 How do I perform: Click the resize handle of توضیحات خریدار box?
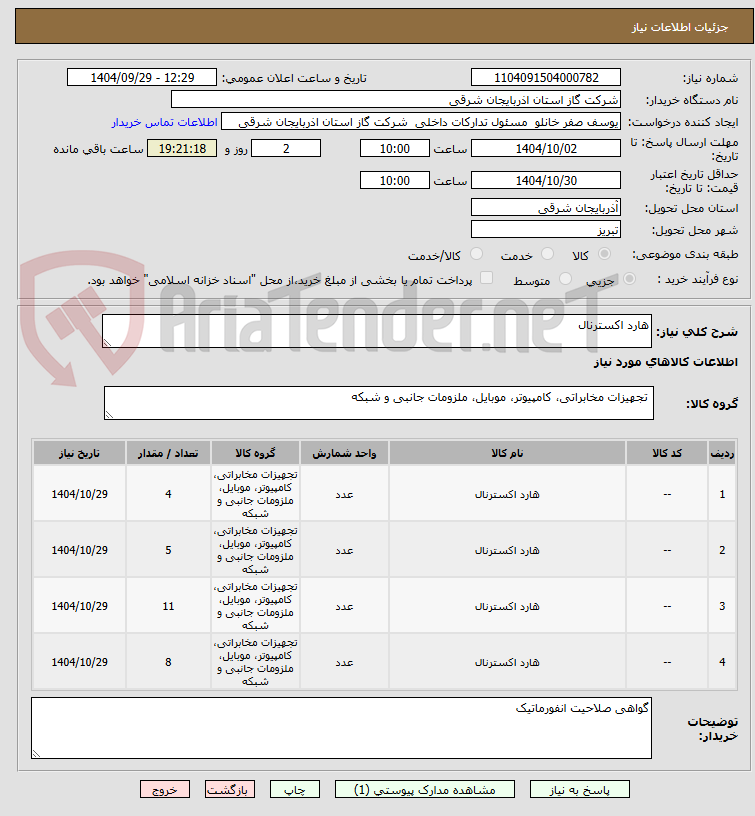36,753
